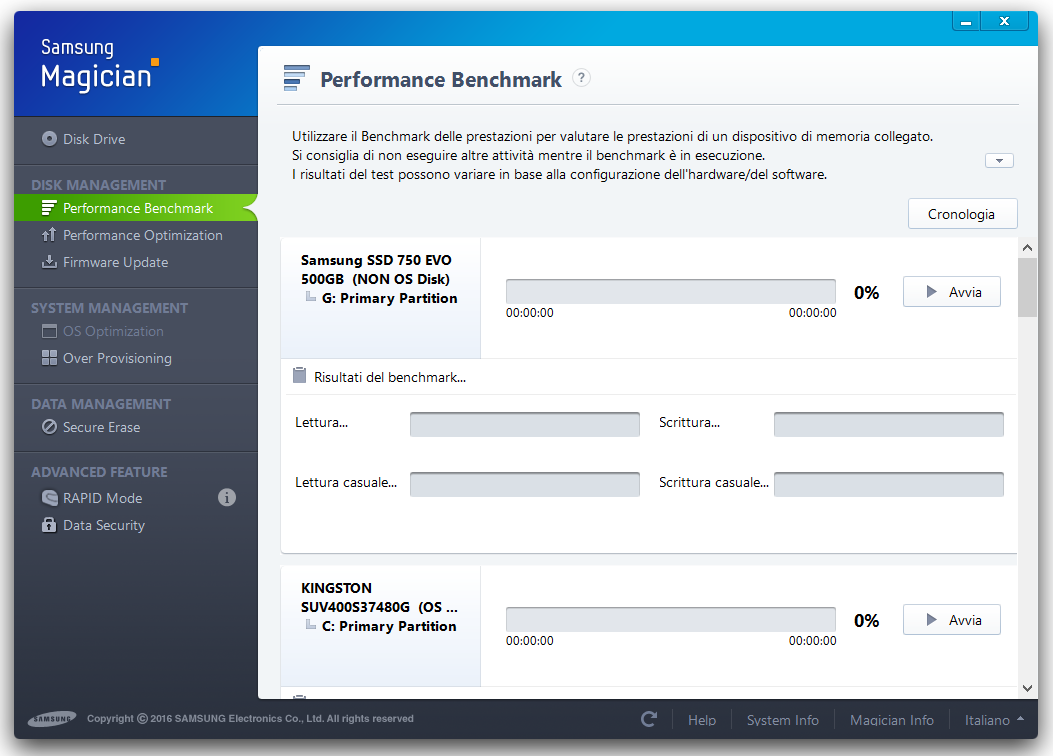The image size is (1053, 756).
Task: Click the Scrittura result field
Action: 888,424
